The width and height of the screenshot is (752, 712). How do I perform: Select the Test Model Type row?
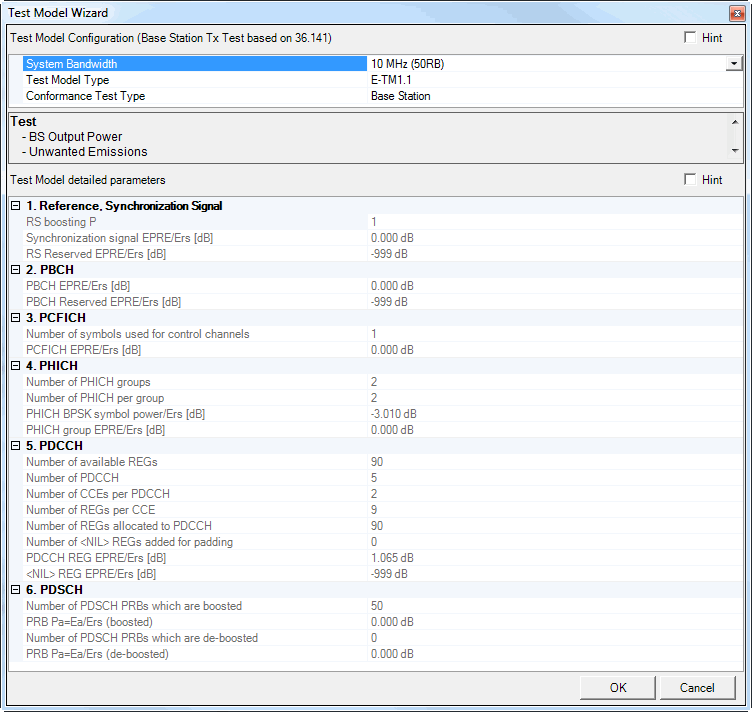point(382,80)
